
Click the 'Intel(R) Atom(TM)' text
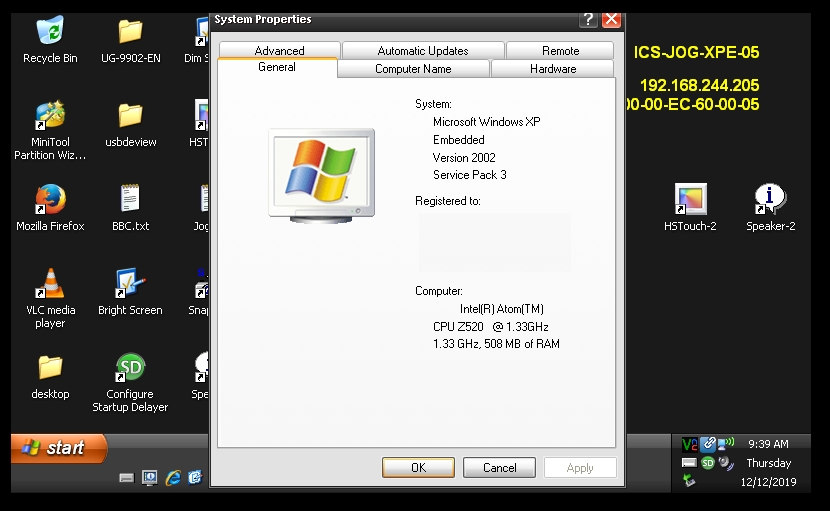pyautogui.click(x=501, y=309)
